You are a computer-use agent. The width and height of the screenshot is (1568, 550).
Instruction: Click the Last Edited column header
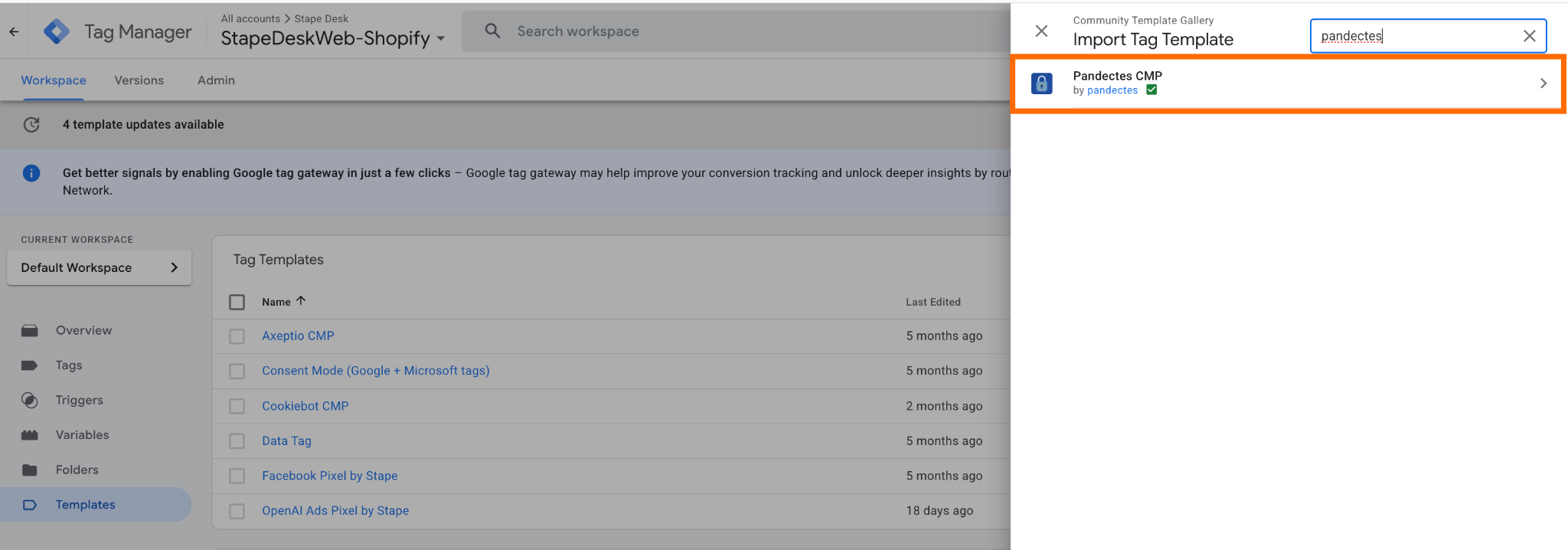pos(933,302)
